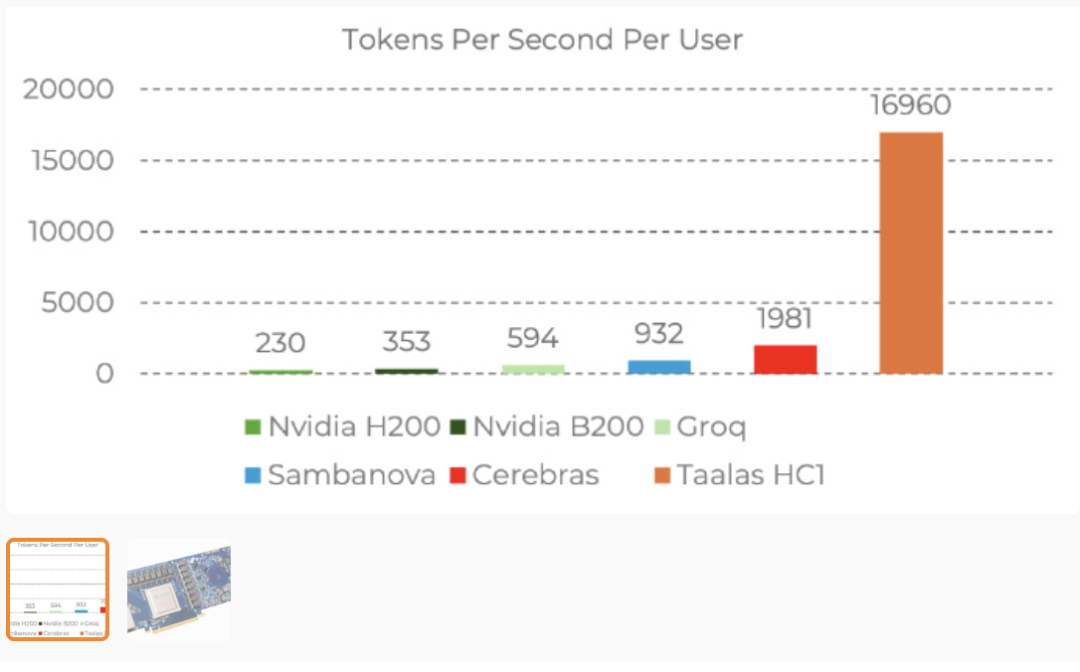Viewport: 1080px width, 672px height.
Task: Click the green Nvidia H200 legend swatch
Action: point(253,428)
